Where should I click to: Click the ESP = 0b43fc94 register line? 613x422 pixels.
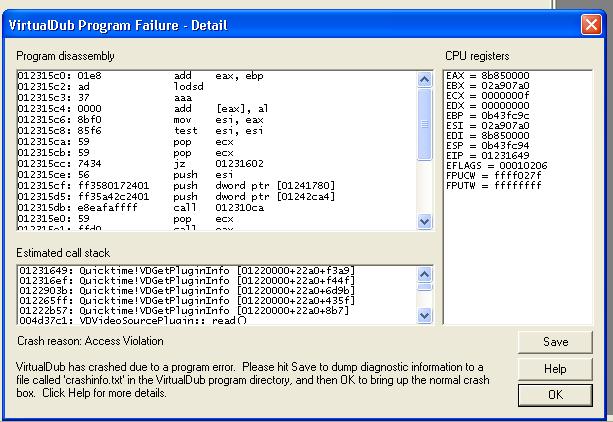click(488, 145)
